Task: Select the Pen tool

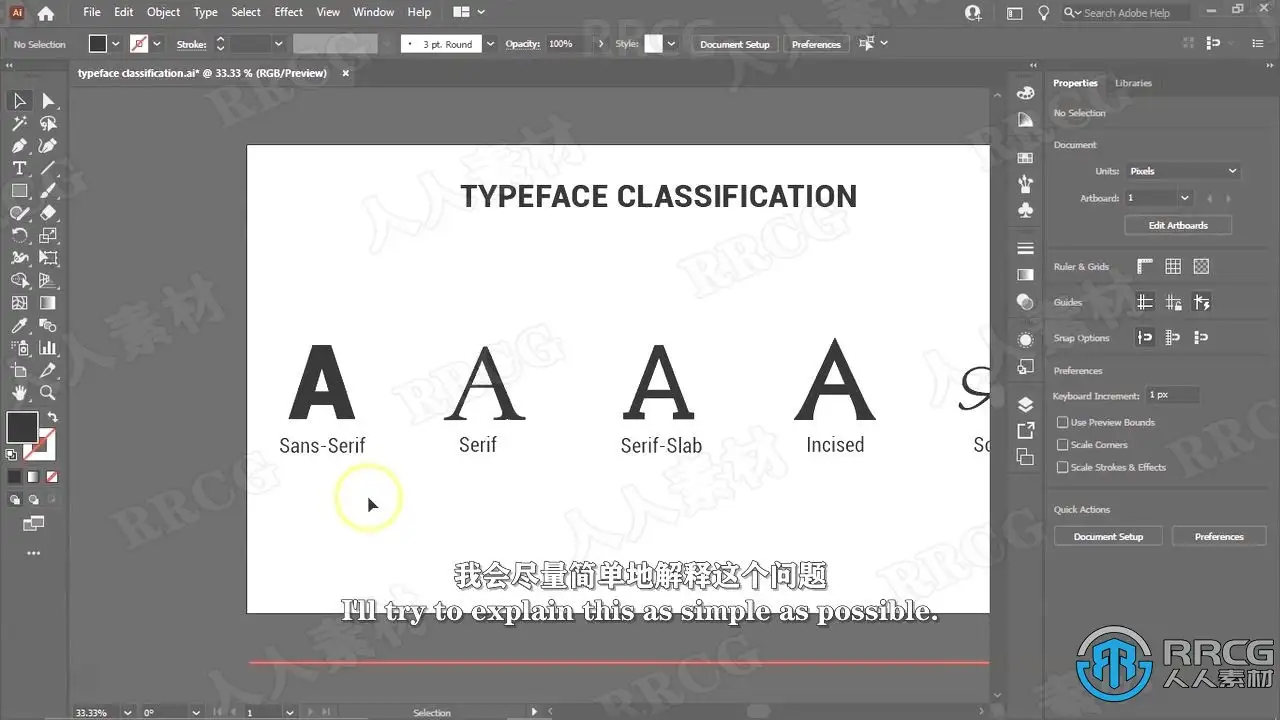Action: coord(19,146)
